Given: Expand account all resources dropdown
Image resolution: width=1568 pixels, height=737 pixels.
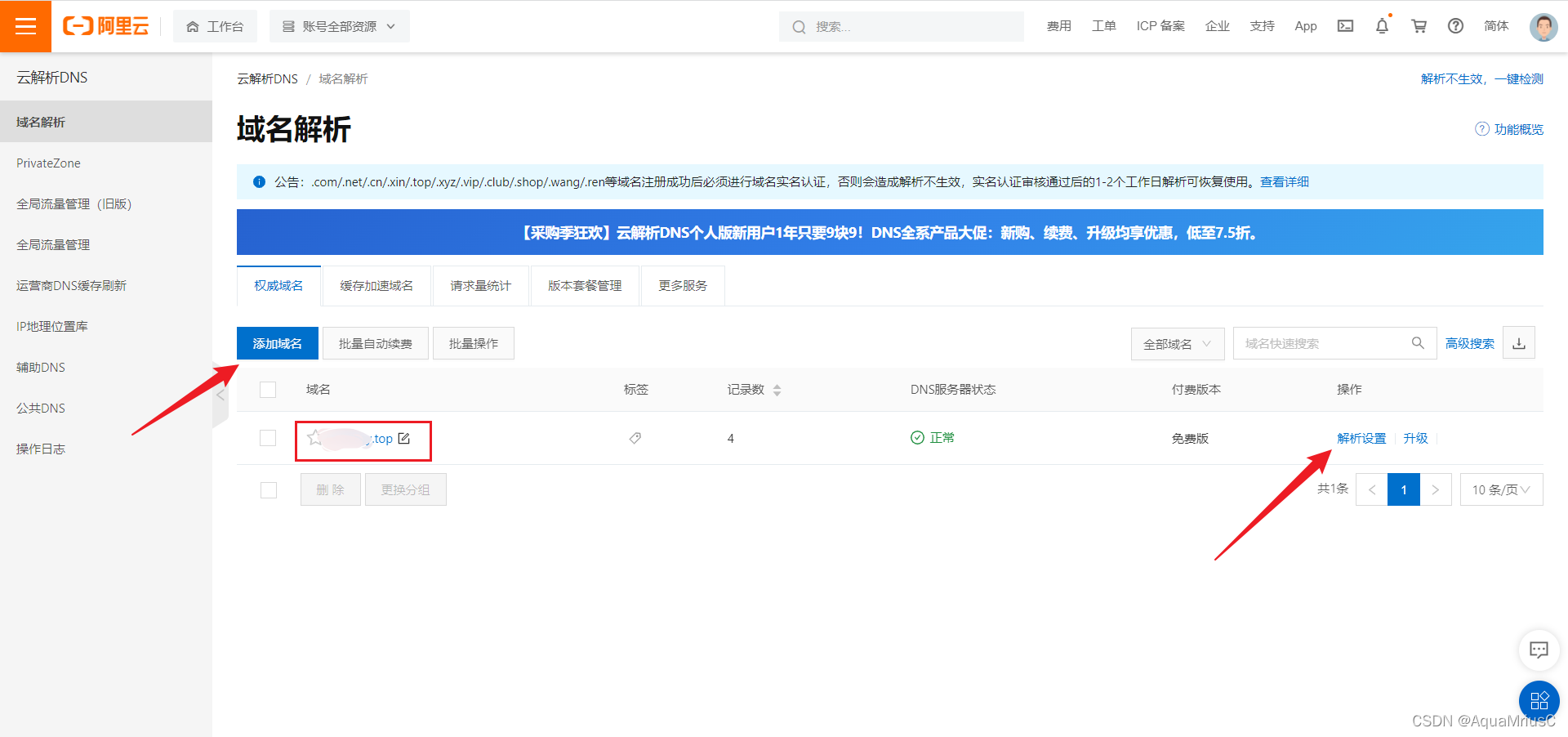Looking at the screenshot, I should pyautogui.click(x=339, y=26).
